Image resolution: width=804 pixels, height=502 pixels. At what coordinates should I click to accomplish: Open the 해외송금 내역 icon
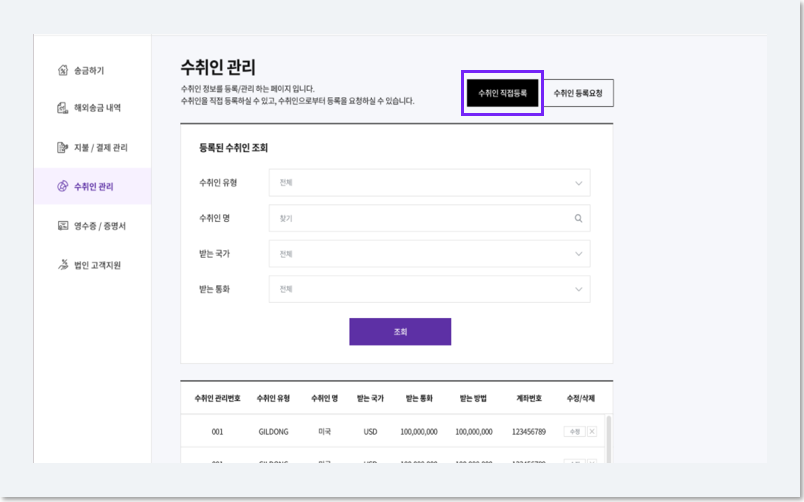pyautogui.click(x=63, y=108)
